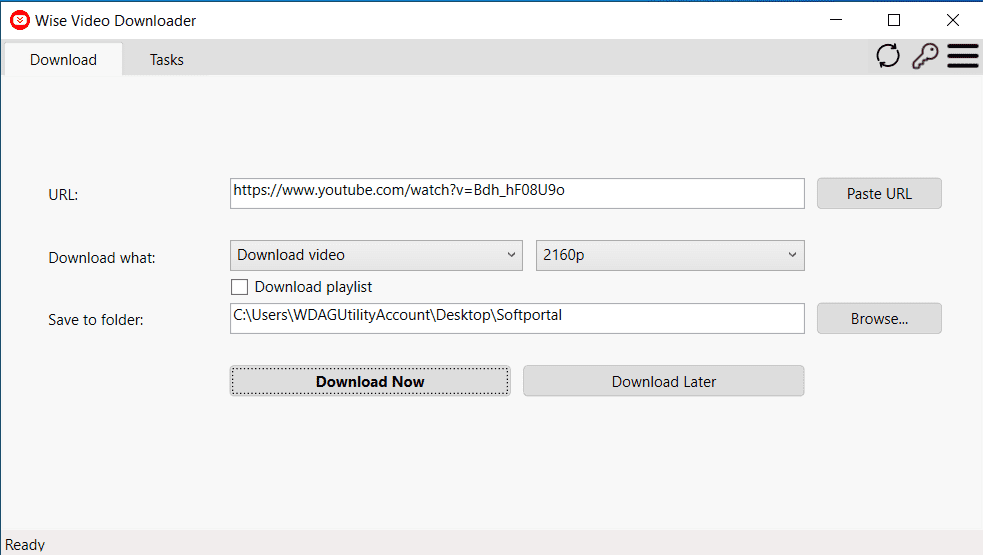The height and width of the screenshot is (555, 983).
Task: Click the Save to folder path field
Action: (517, 319)
